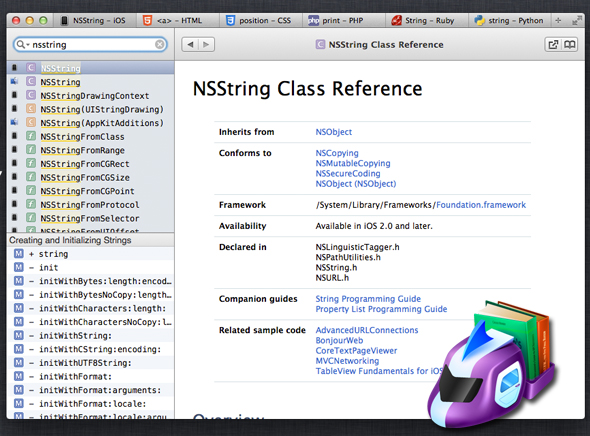590x436 pixels.
Task: Jump to initWithString: method
Action: click(90, 336)
